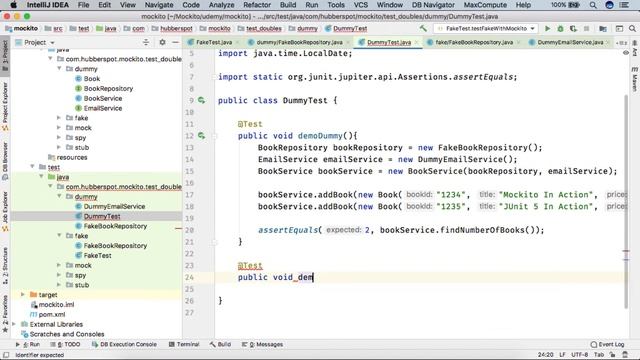Image resolution: width=640 pixels, height=360 pixels.
Task: Open the Build tool window at bottom
Action: click(220, 344)
